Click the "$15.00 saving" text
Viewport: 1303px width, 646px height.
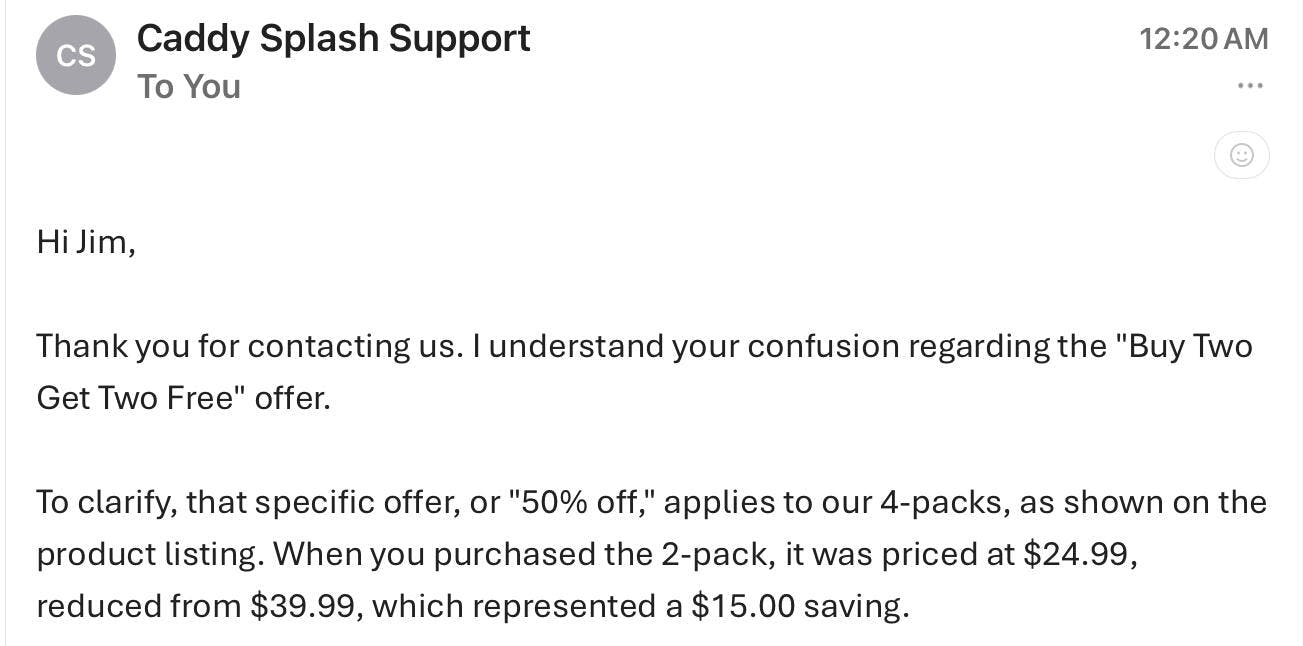click(799, 606)
